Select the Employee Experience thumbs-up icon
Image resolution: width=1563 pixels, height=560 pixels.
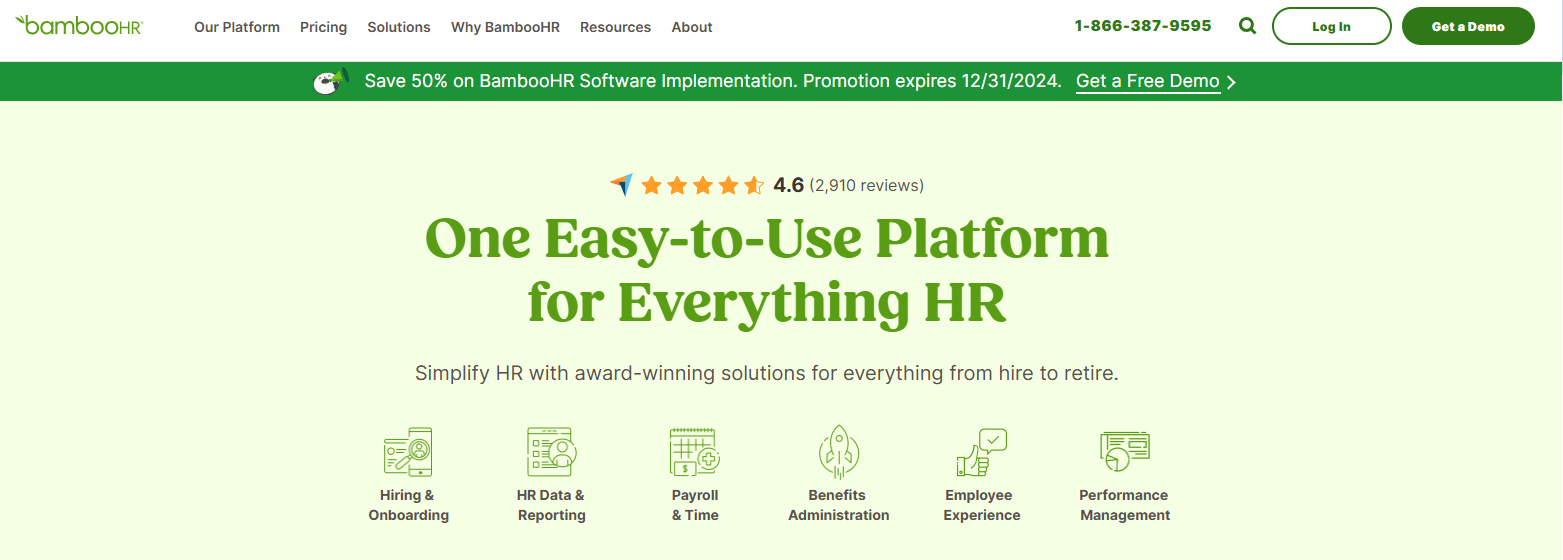coord(982,452)
